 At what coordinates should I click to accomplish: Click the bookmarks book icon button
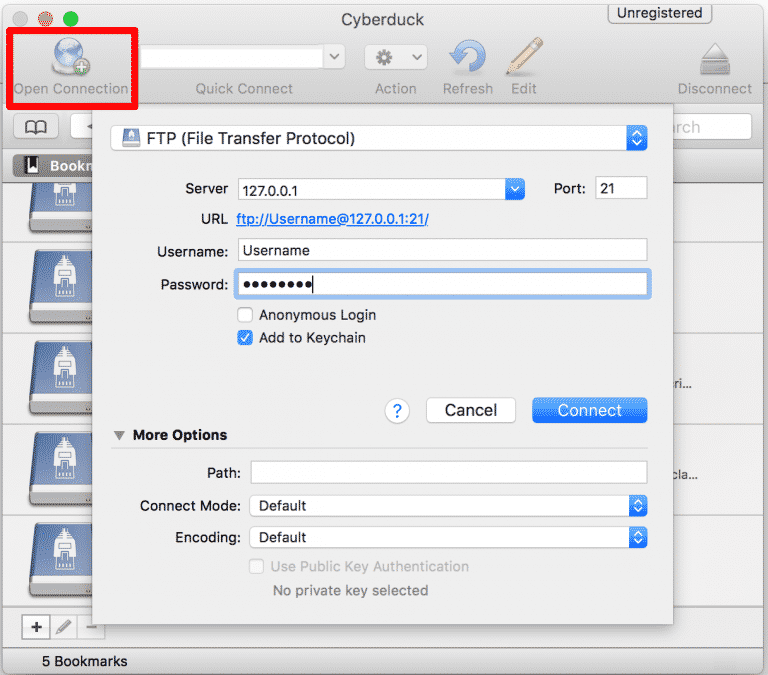[36, 127]
